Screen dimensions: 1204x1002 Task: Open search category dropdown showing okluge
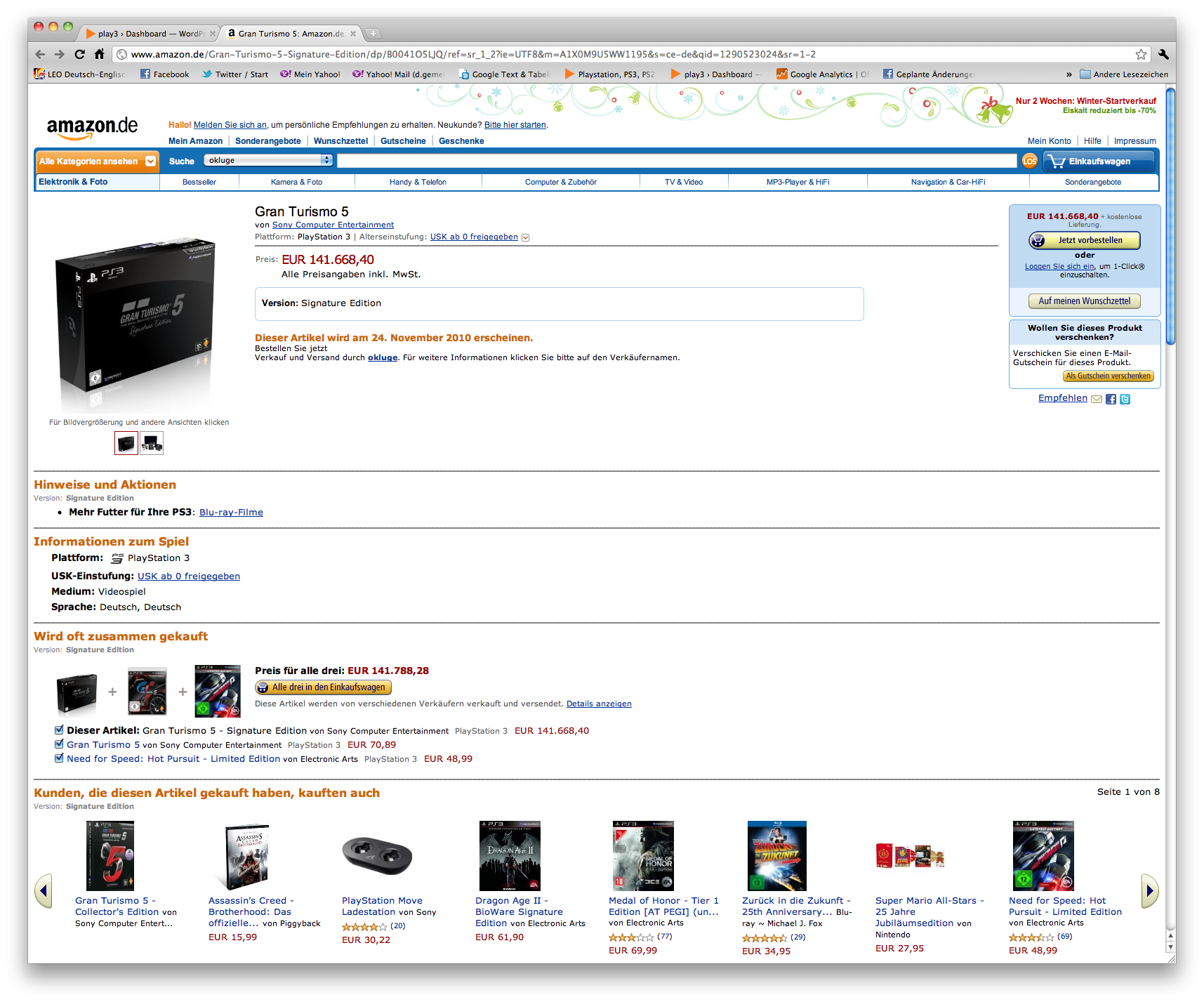click(268, 160)
